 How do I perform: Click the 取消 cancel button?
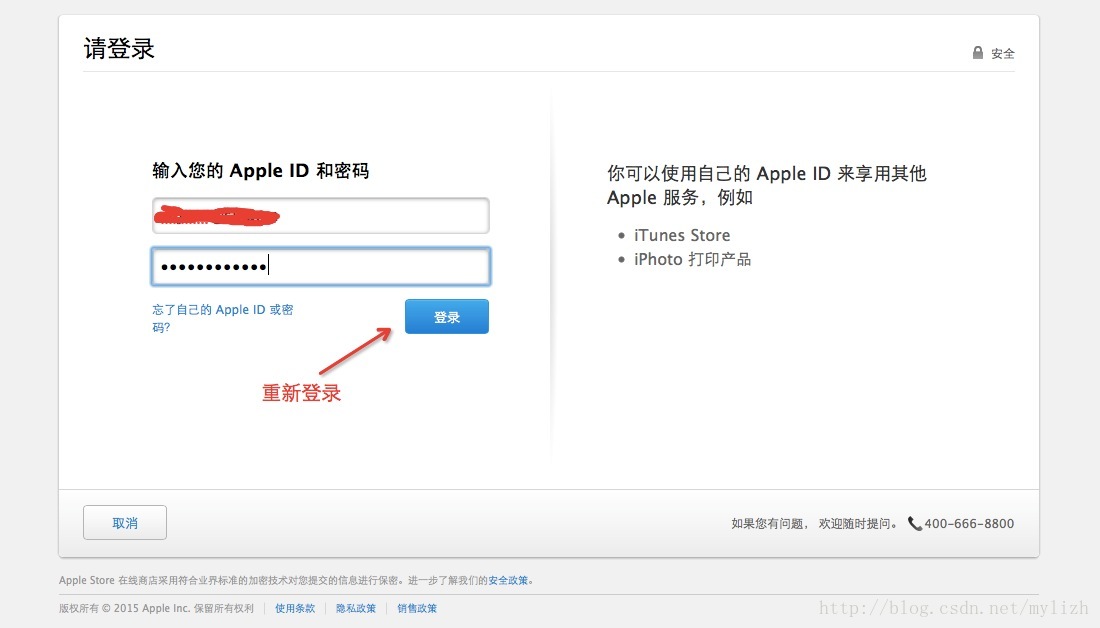click(125, 523)
